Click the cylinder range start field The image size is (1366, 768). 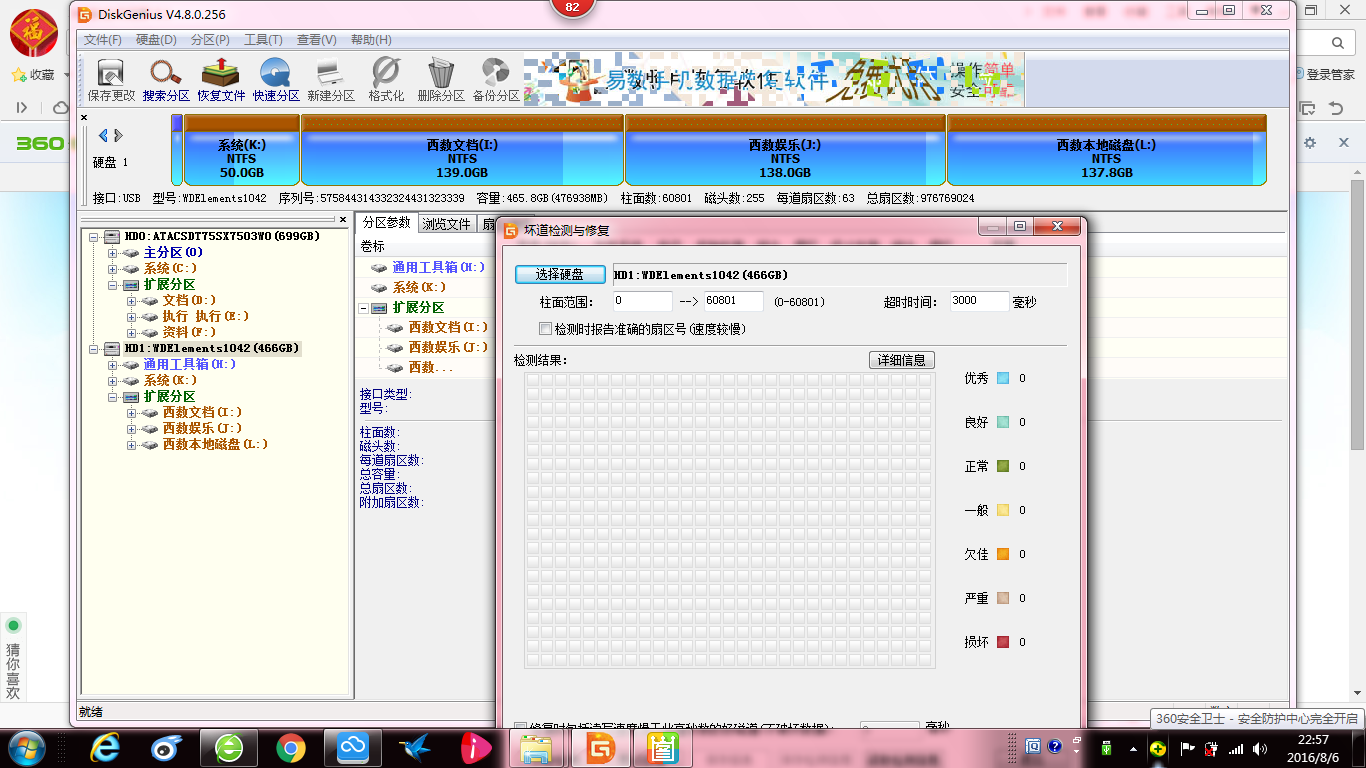point(642,301)
